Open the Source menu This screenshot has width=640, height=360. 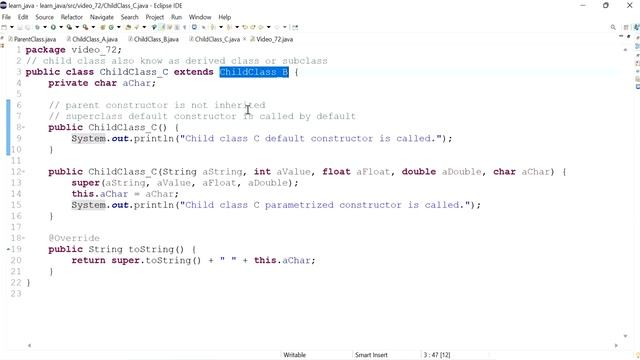tap(44, 17)
